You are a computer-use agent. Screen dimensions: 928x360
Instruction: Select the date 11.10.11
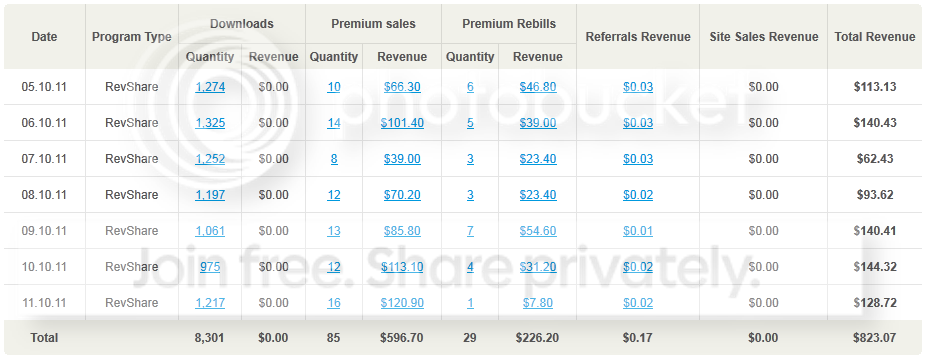tap(44, 303)
